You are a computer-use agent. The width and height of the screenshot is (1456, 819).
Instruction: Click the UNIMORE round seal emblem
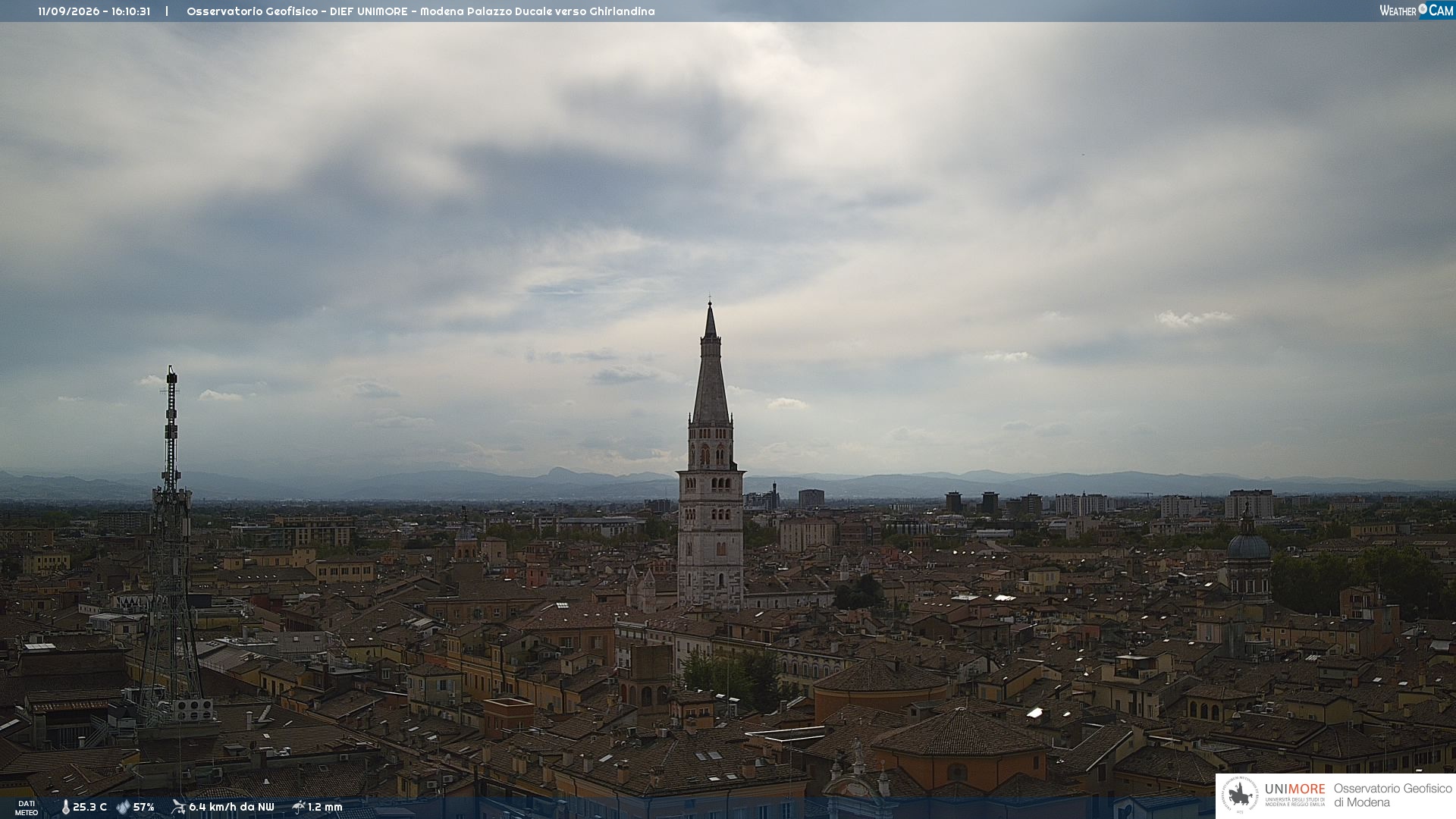[1240, 795]
